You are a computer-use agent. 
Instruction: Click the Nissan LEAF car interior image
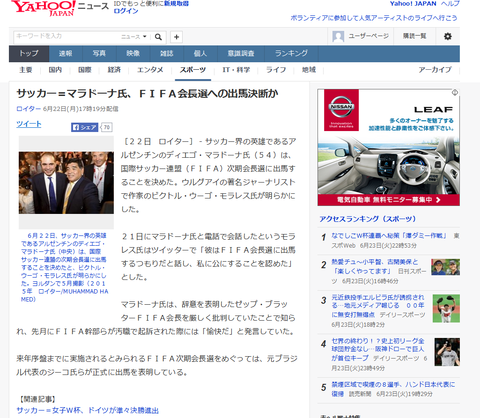point(389,165)
